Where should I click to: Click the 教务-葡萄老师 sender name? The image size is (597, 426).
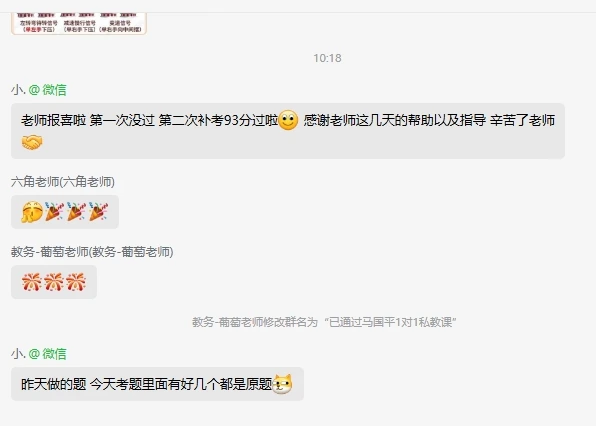tap(92, 252)
